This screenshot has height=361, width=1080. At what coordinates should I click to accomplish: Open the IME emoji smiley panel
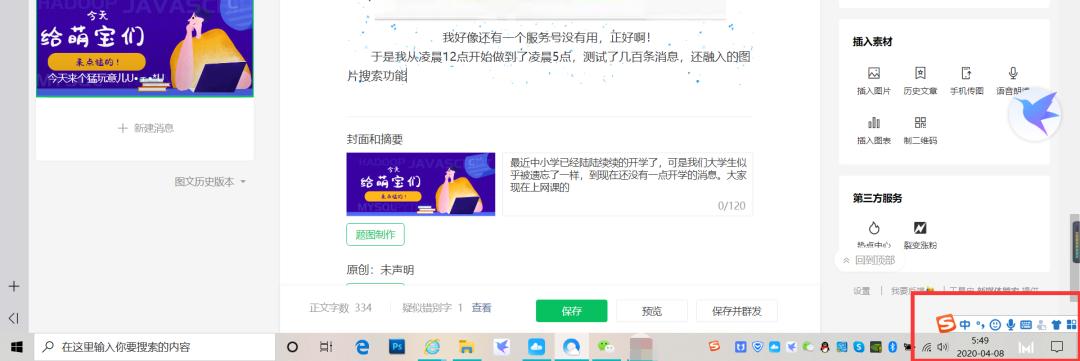(995, 324)
